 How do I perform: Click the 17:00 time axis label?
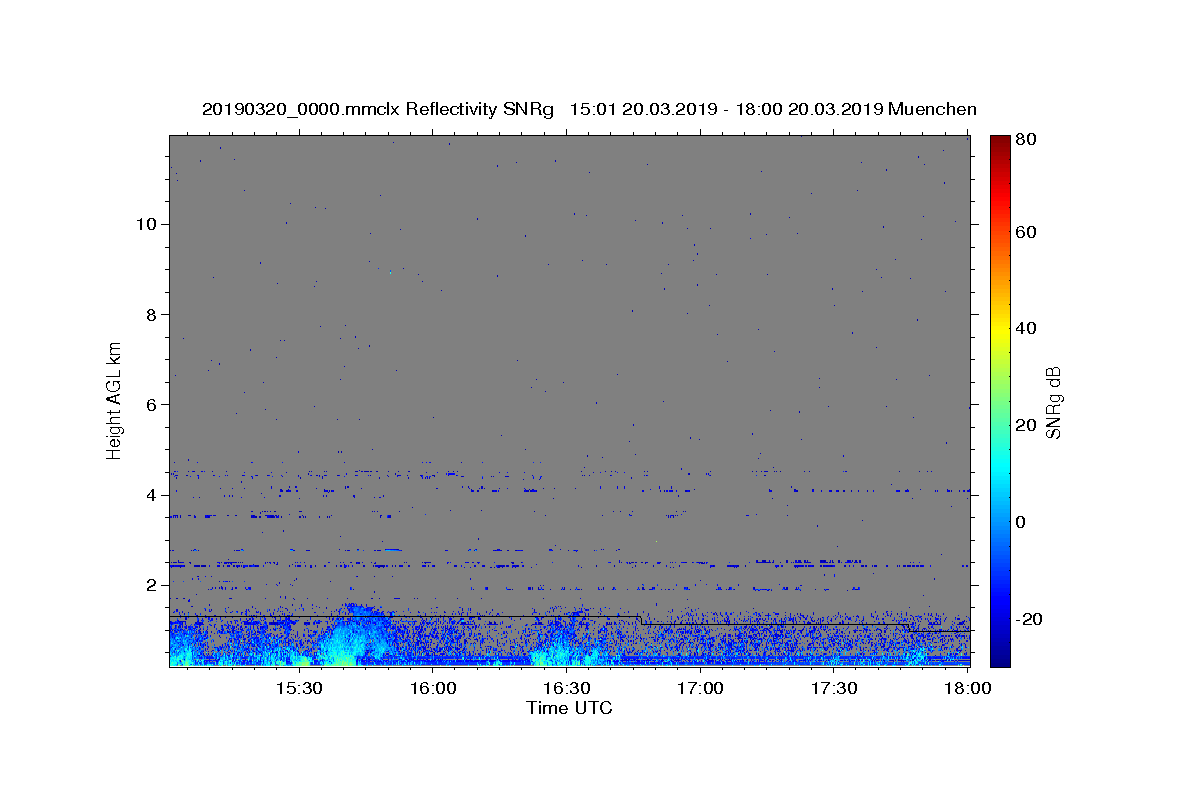700,688
